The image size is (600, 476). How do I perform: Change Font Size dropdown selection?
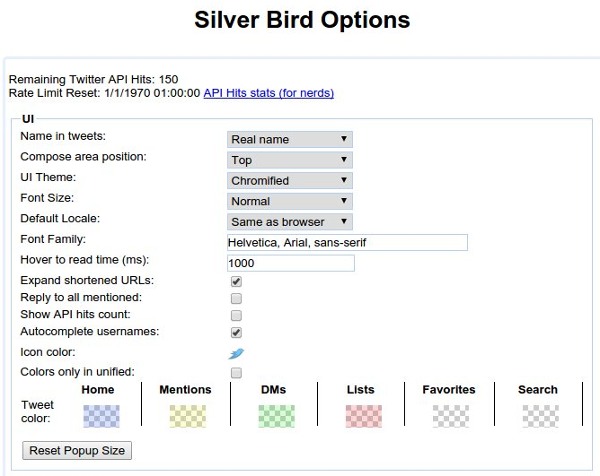[x=290, y=201]
